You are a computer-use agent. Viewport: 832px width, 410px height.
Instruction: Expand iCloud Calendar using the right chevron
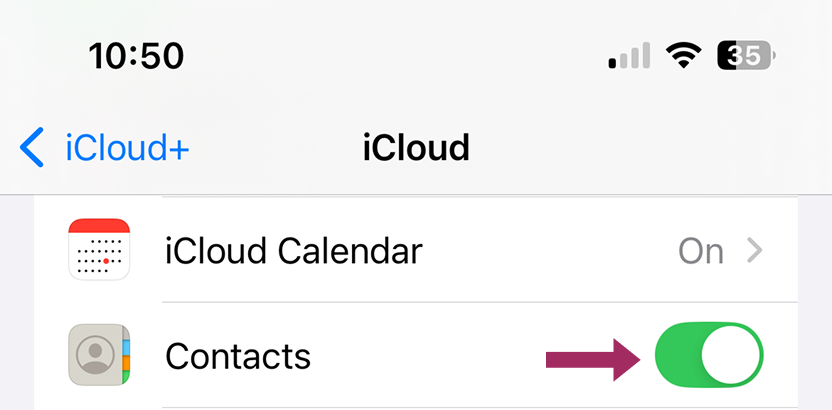coord(755,250)
